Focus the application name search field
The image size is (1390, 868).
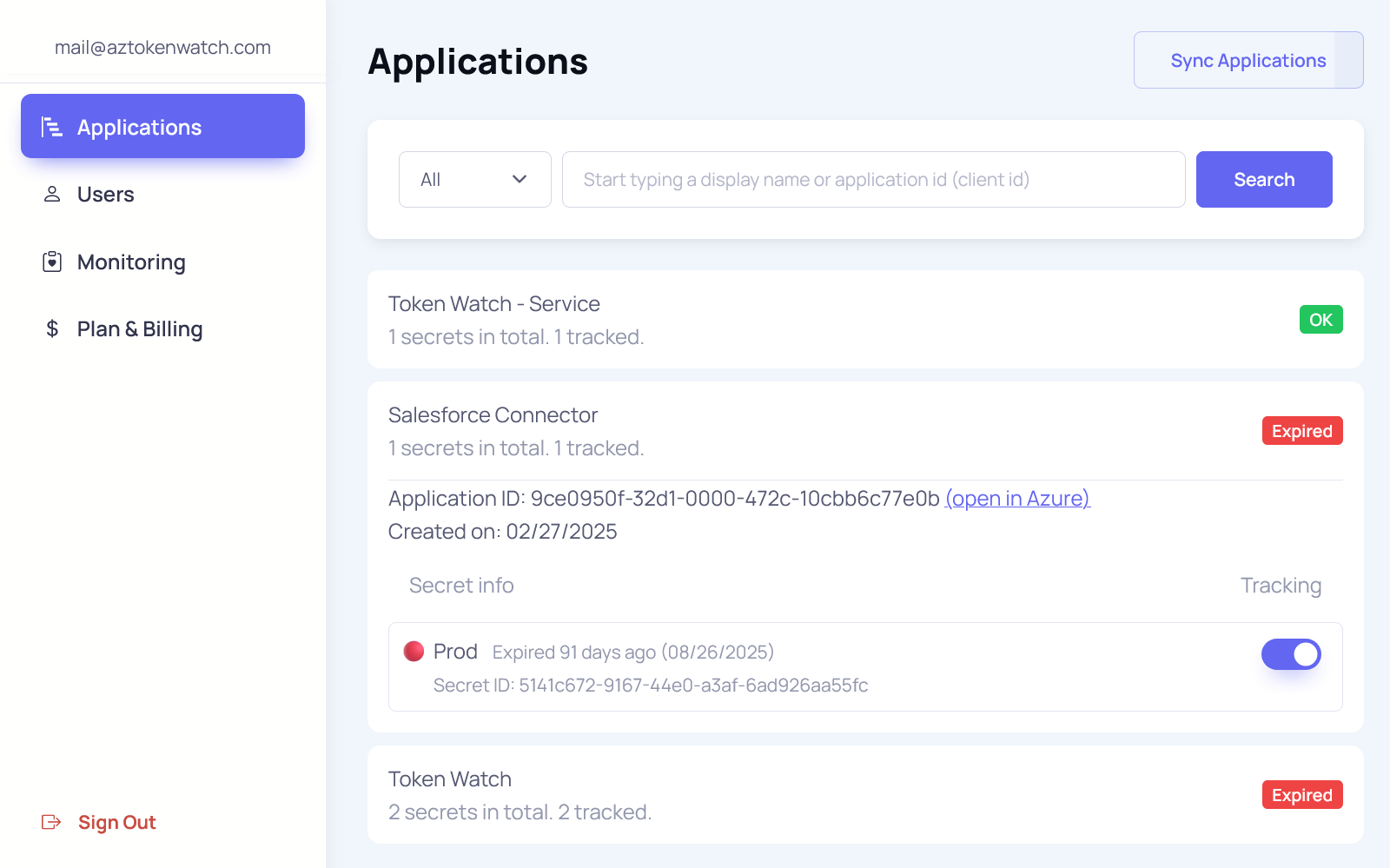873,180
